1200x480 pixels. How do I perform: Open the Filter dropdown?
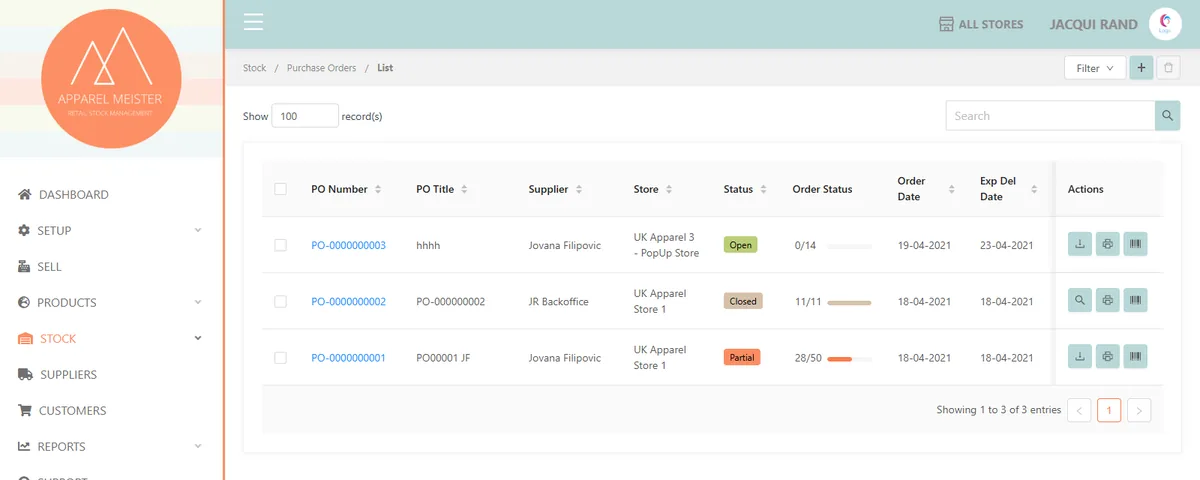1095,68
